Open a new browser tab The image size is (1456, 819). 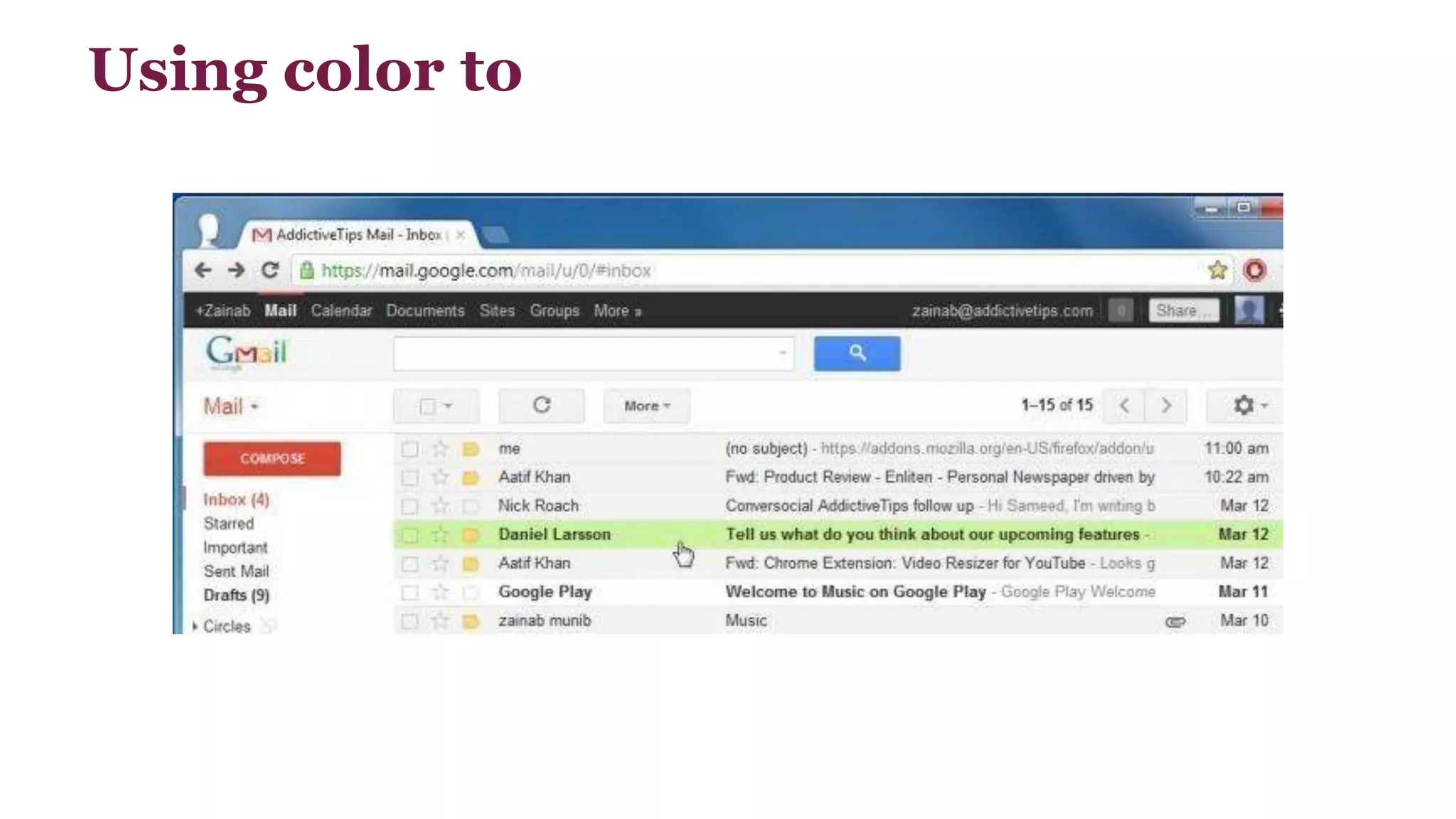coord(495,235)
